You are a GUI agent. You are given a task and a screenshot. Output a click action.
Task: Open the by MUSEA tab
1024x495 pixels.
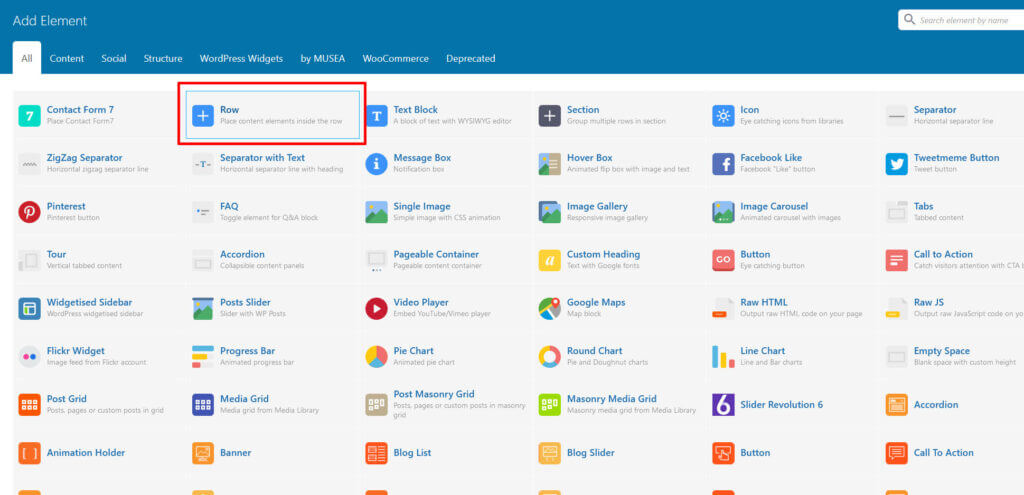(323, 58)
